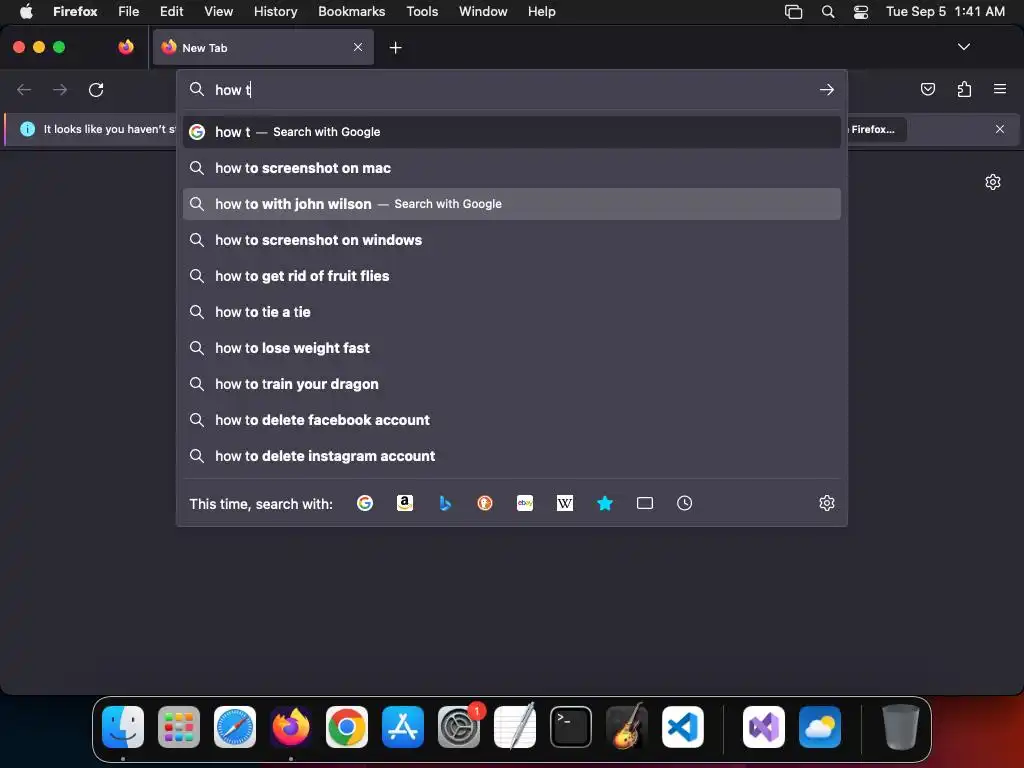This screenshot has width=1024, height=768.
Task: Open Spotlight search in menu bar
Action: click(x=827, y=11)
